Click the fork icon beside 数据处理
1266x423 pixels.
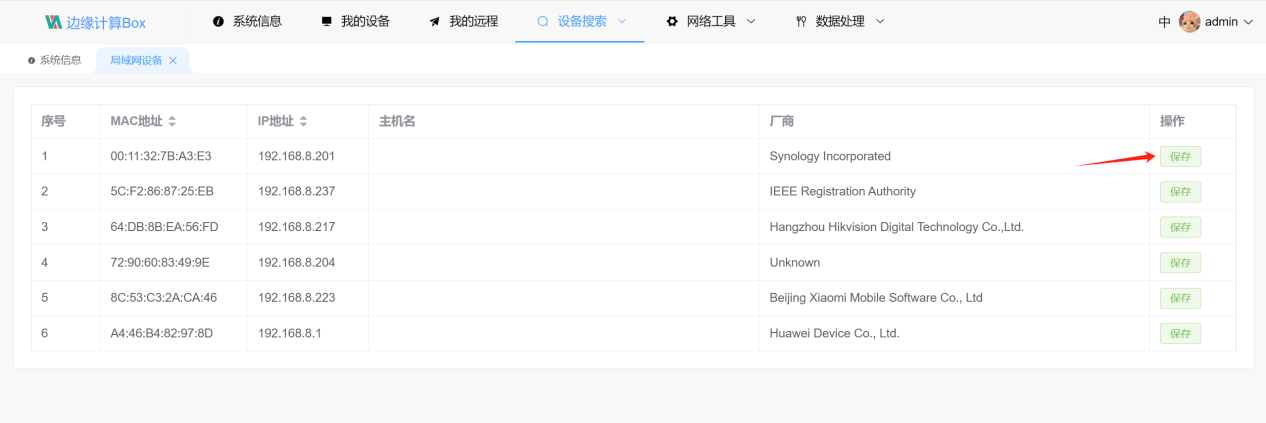coord(801,21)
